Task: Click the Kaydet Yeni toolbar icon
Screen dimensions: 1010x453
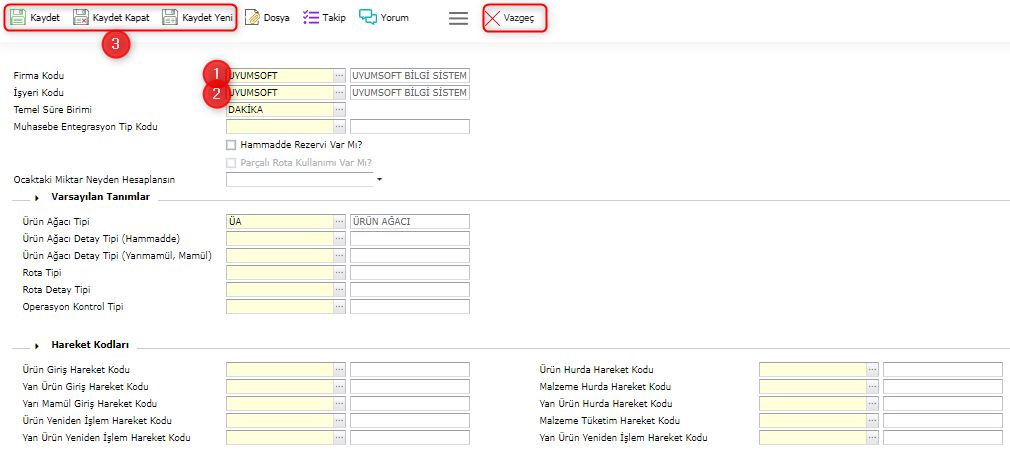Action: coord(170,17)
